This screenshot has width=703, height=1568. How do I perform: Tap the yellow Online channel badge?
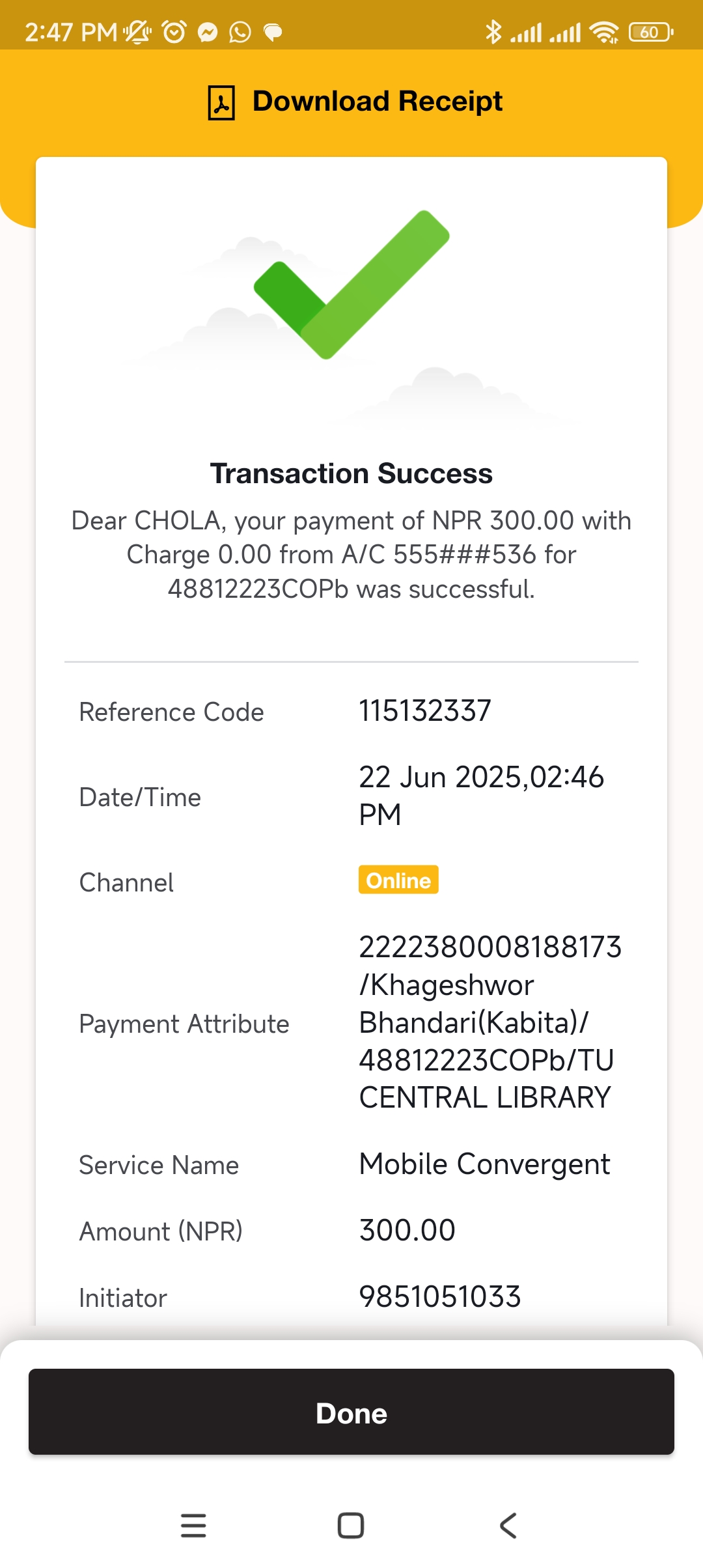point(398,880)
